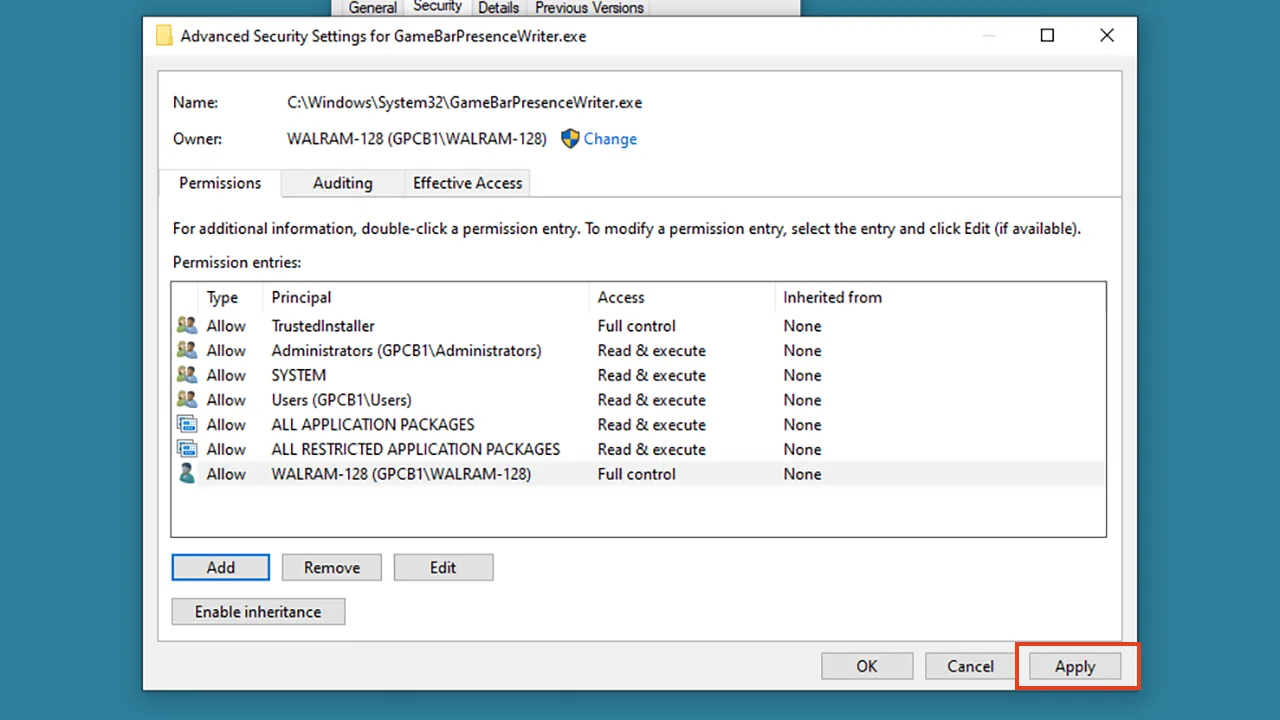Click the None inherited value for TrustedInstaller
This screenshot has height=720, width=1280.
(802, 326)
